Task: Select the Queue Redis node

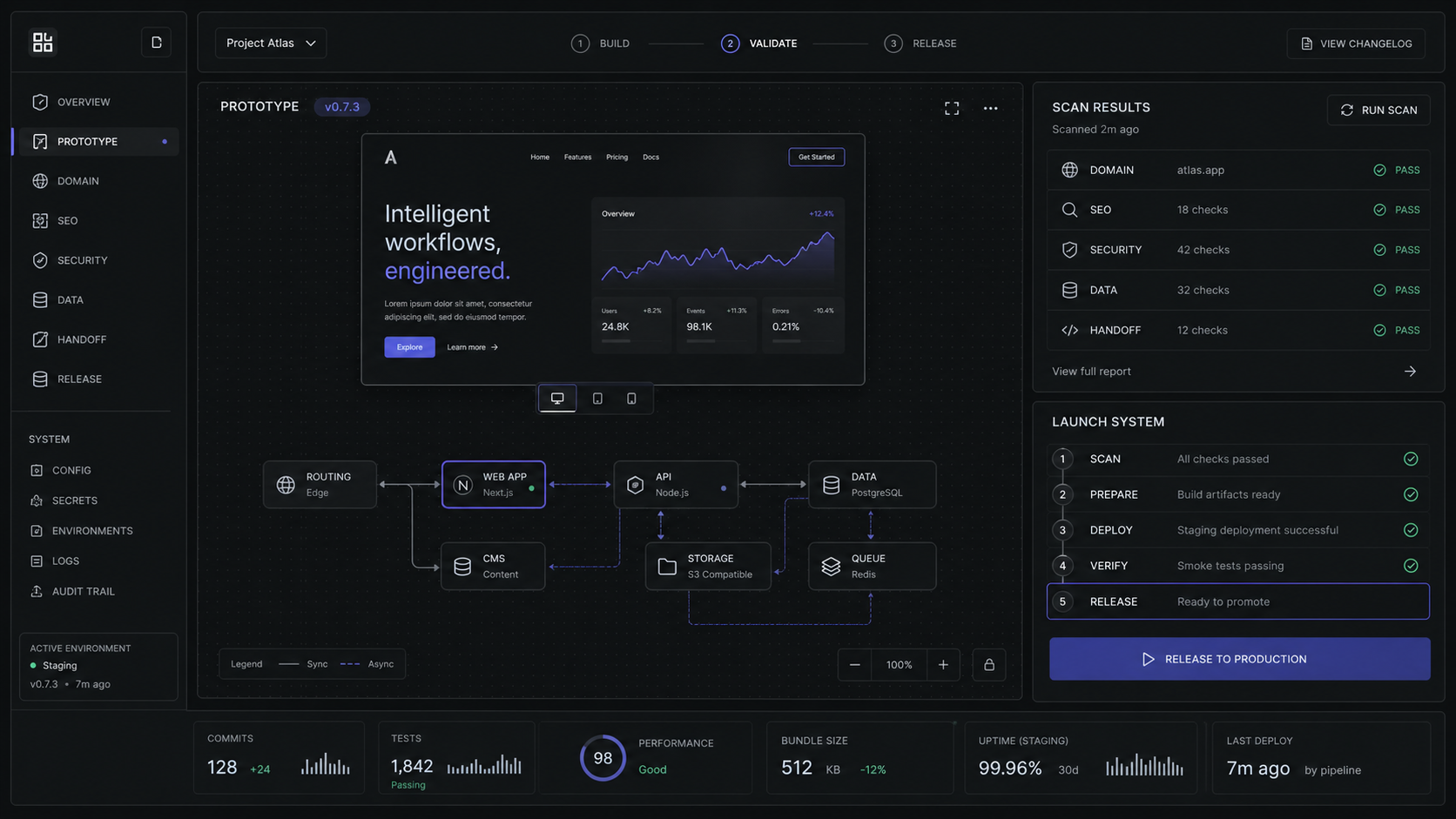Action: pos(872,567)
